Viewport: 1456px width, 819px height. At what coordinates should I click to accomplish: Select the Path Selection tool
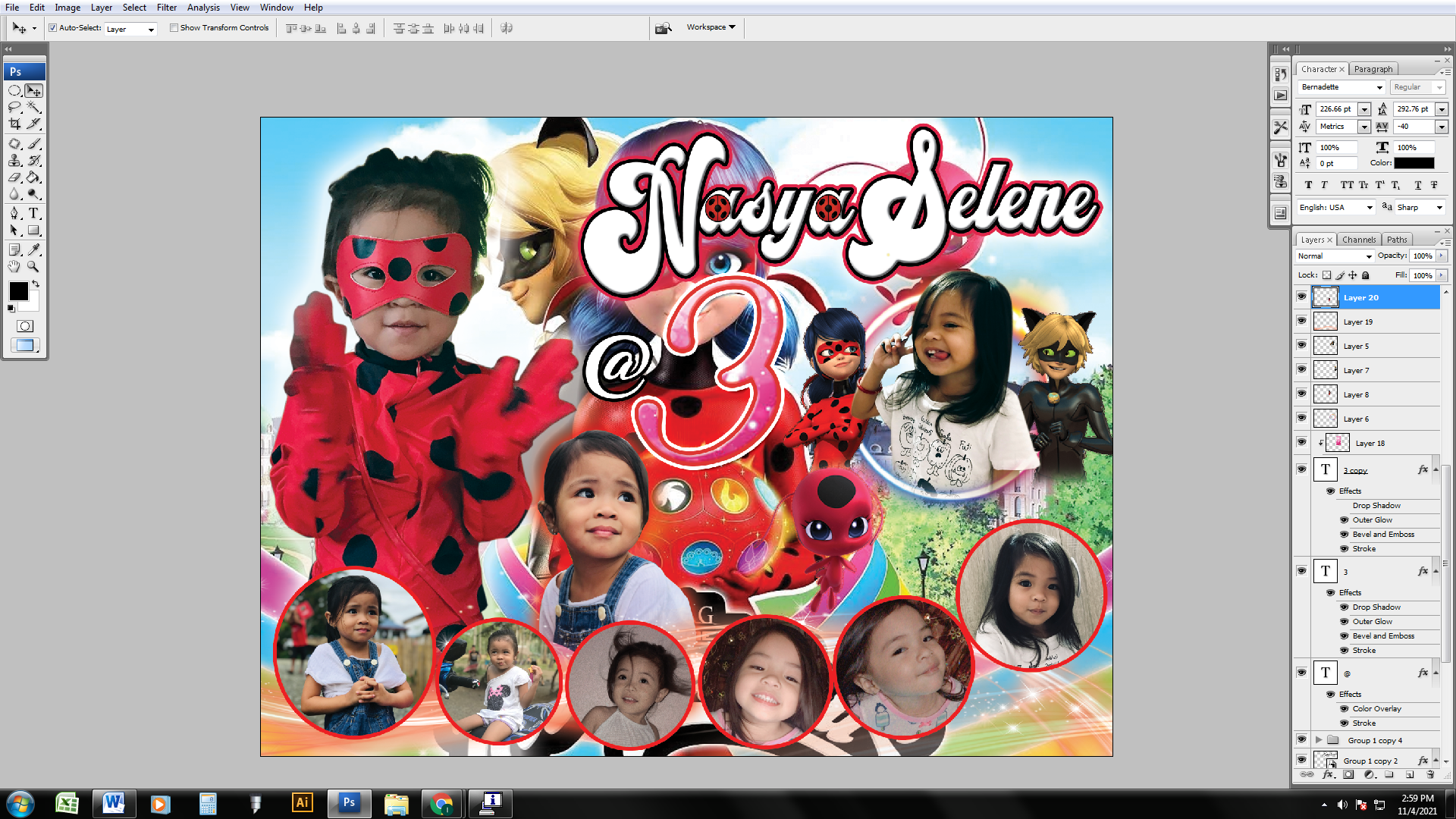[14, 230]
